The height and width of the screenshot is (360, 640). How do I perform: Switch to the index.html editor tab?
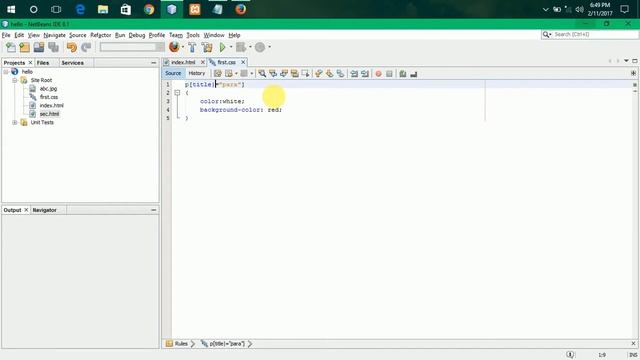pyautogui.click(x=183, y=62)
